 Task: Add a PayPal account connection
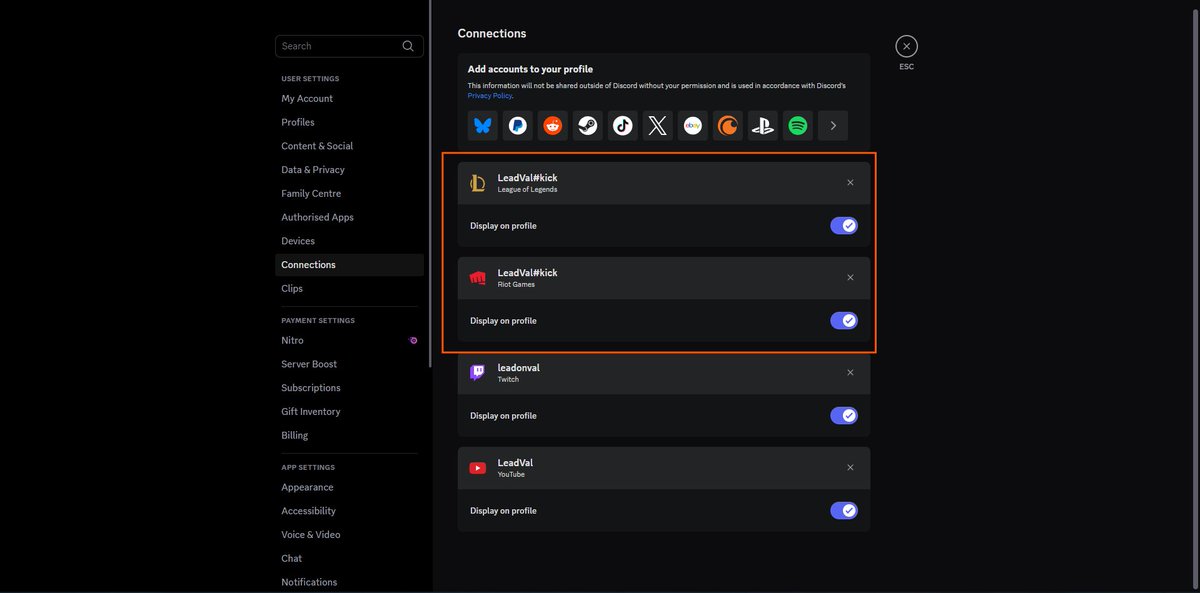point(518,126)
